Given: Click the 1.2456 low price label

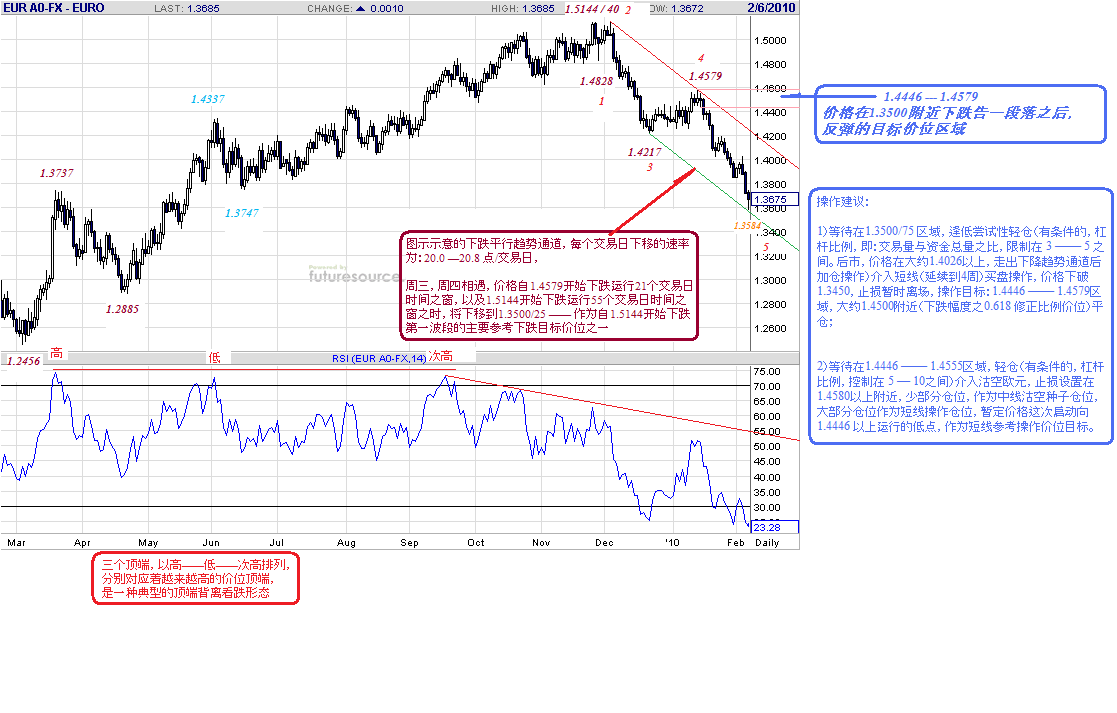Looking at the screenshot, I should (x=24, y=361).
